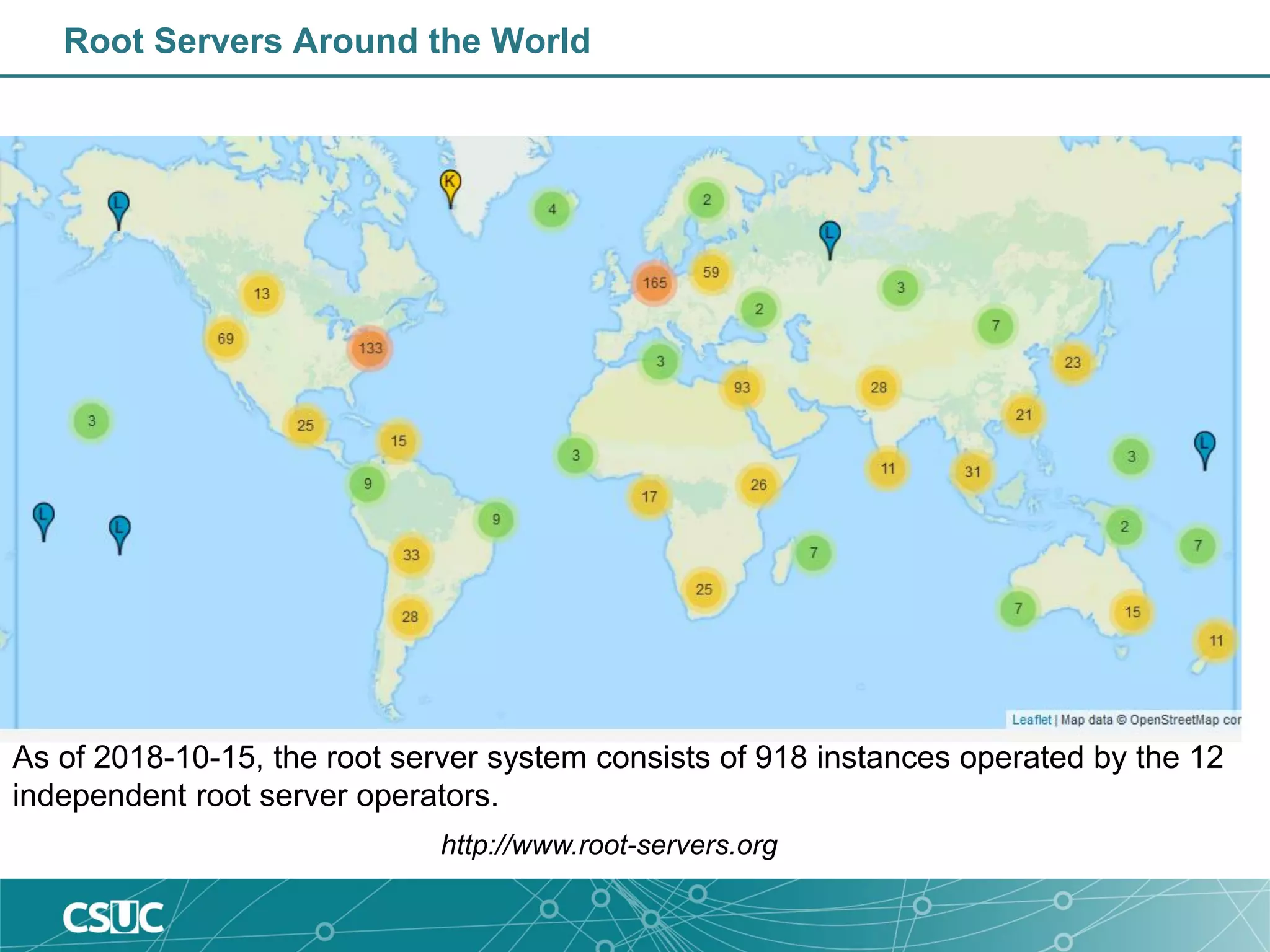The image size is (1270, 952).
Task: Click the yellow K pin on Greenland
Action: (x=451, y=188)
